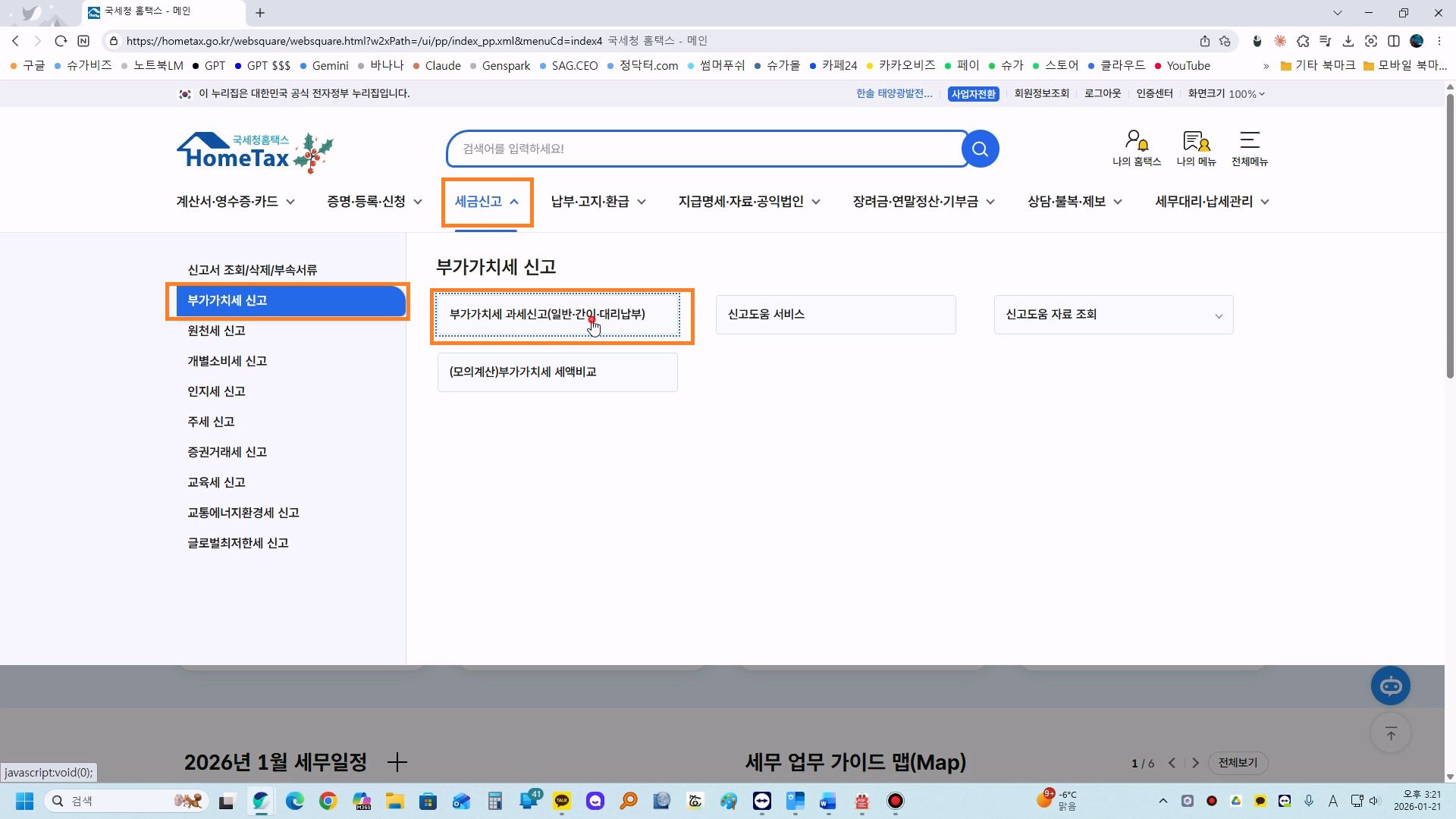The image size is (1456, 819).
Task: Click the scroll-to-top arrow button
Action: click(x=1390, y=733)
